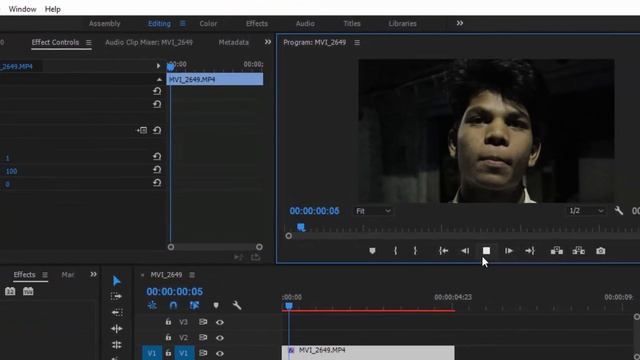
Task: Select MVI_2649.MP4 clip in Effect Controls timeline
Action: click(x=215, y=79)
